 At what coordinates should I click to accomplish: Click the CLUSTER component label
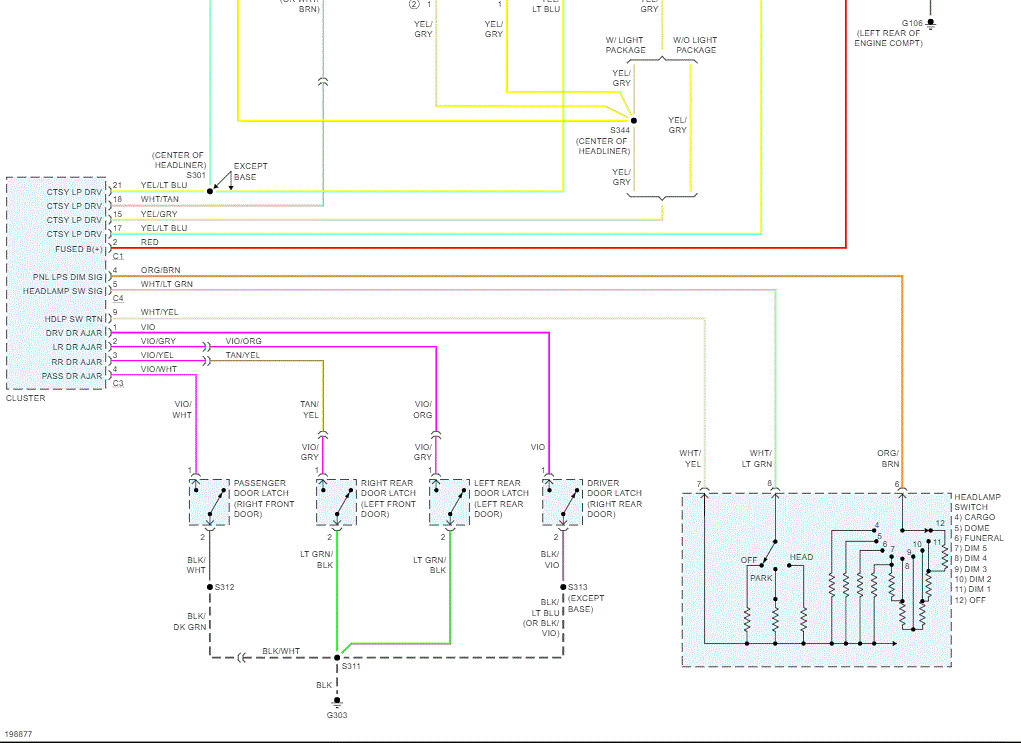pos(25,398)
